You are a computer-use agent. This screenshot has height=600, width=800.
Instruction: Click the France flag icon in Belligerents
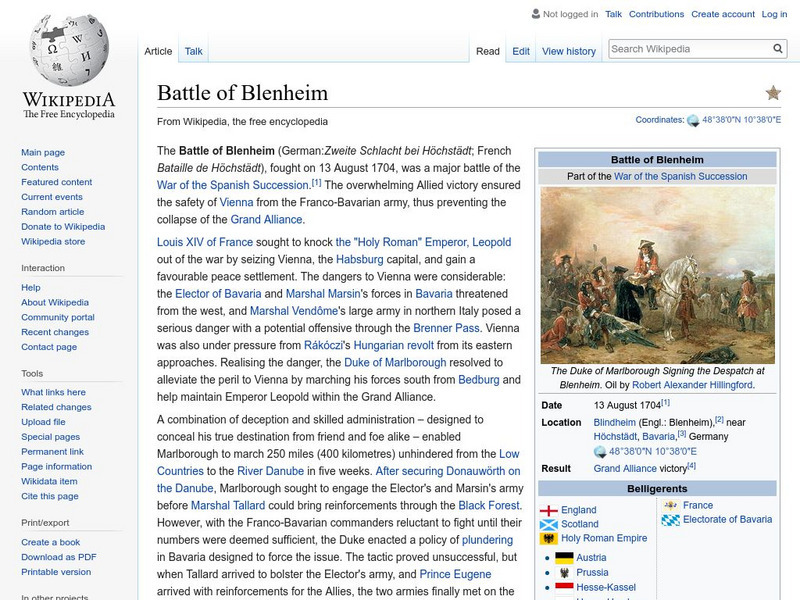[x=670, y=505]
